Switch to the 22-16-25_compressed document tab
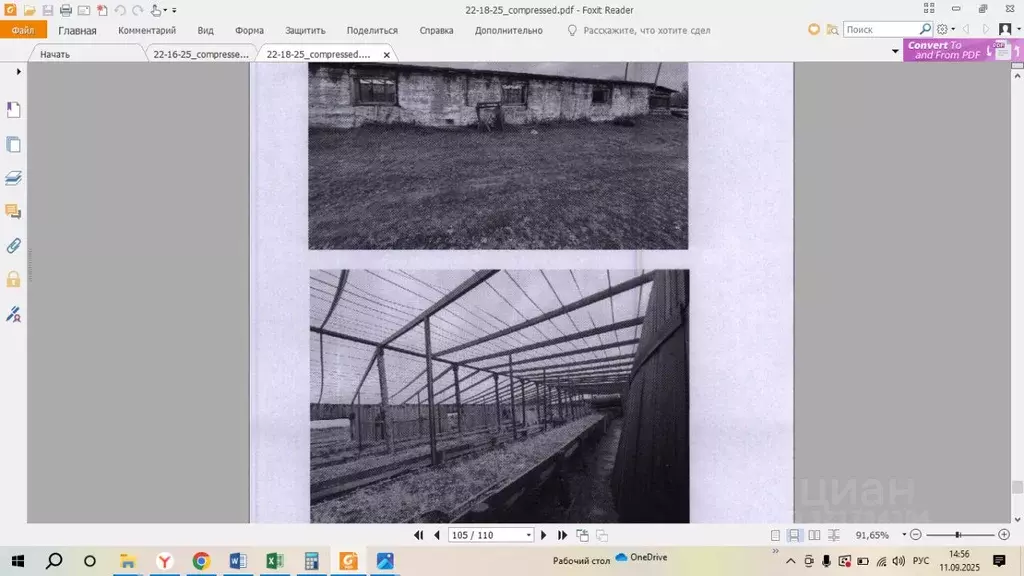This screenshot has width=1024, height=576. 200,54
